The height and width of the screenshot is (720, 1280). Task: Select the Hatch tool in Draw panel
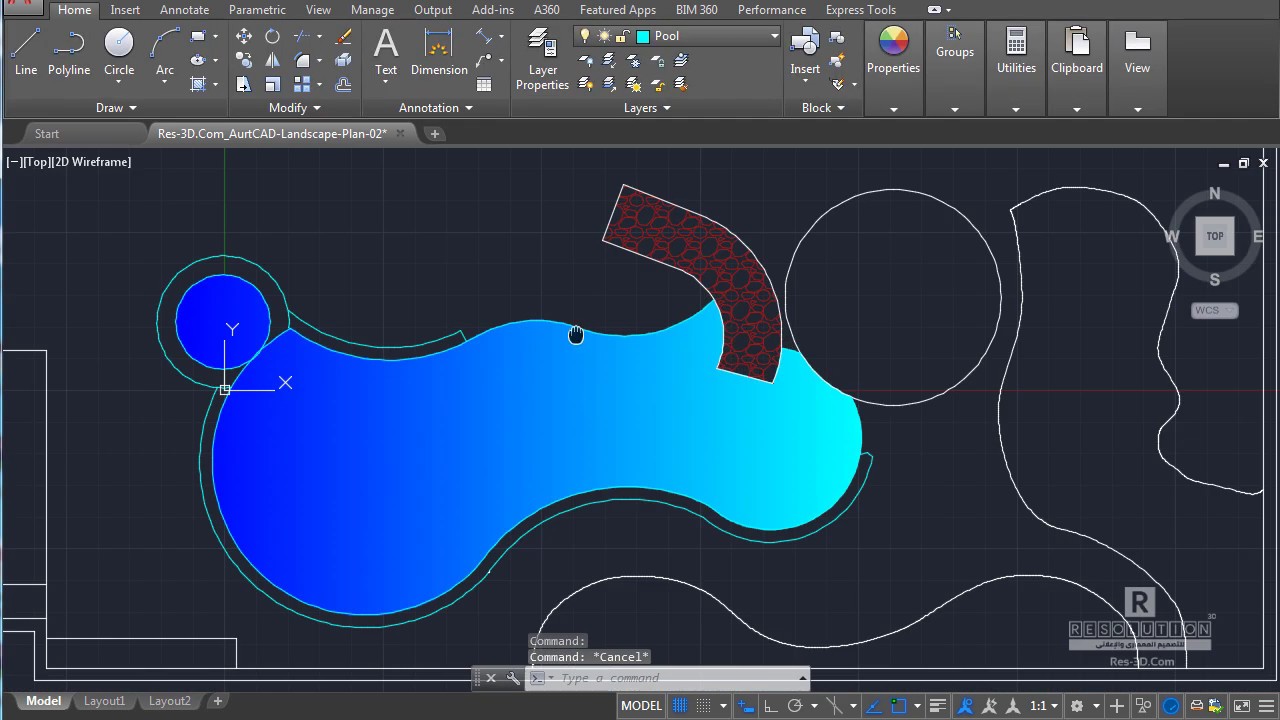point(198,84)
